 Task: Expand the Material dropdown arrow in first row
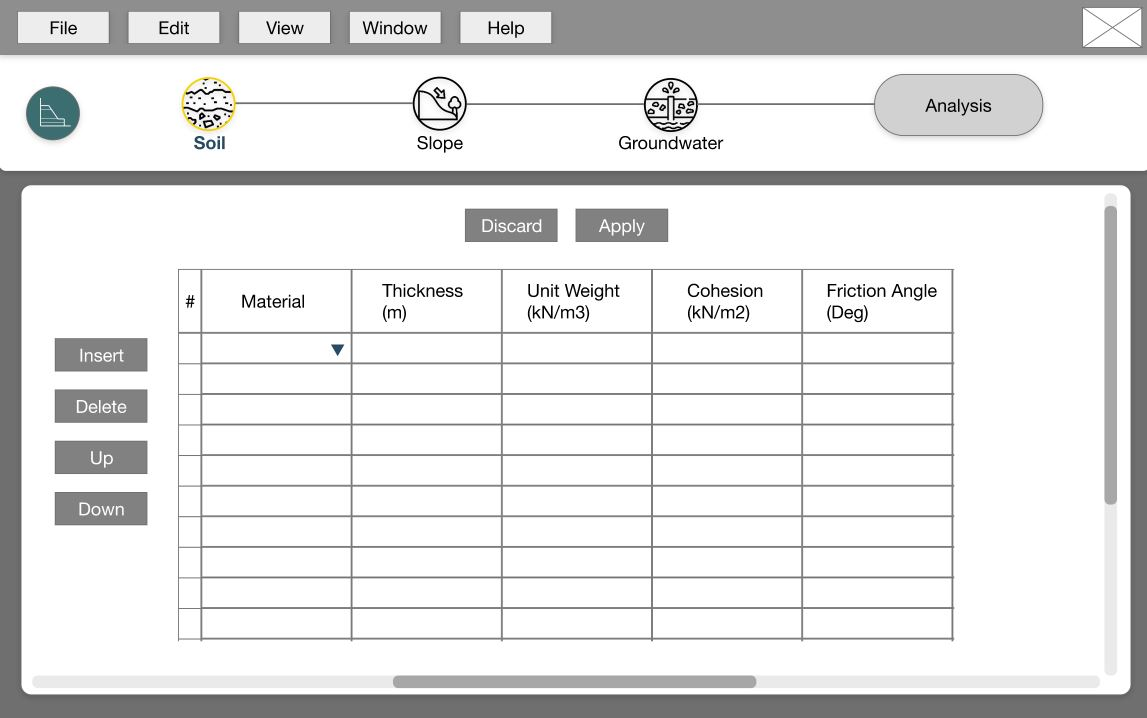pos(337,350)
